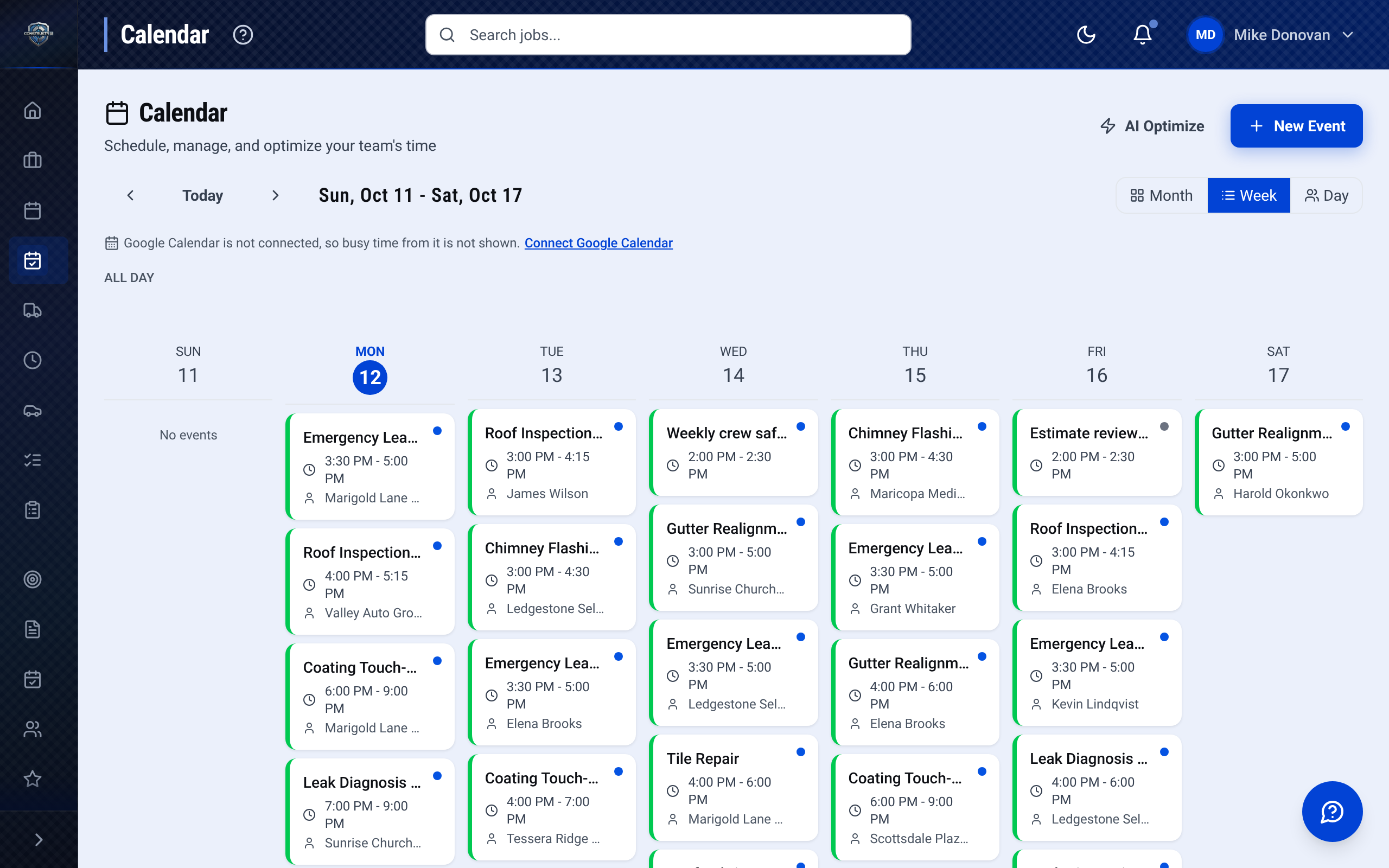Open Tuesday Coating Touch- Tessera Ridge event

pyautogui.click(x=552, y=807)
